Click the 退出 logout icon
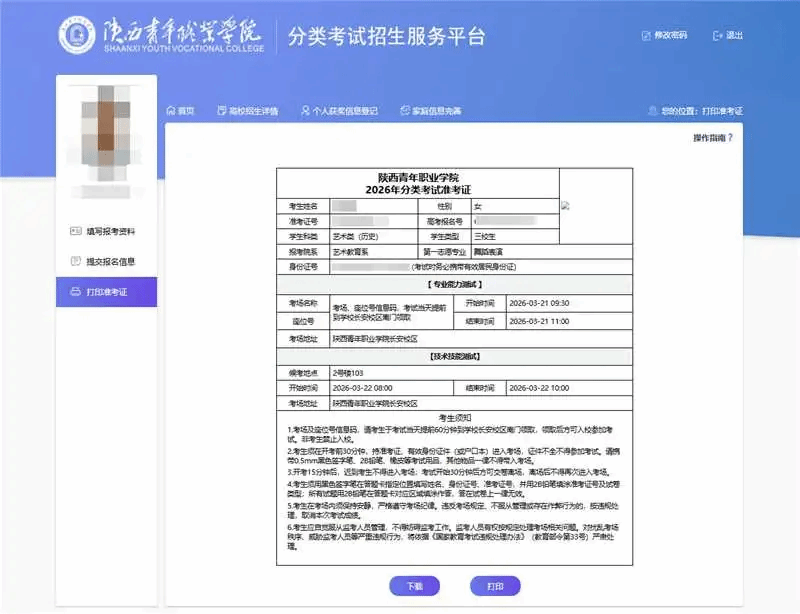 (x=716, y=35)
